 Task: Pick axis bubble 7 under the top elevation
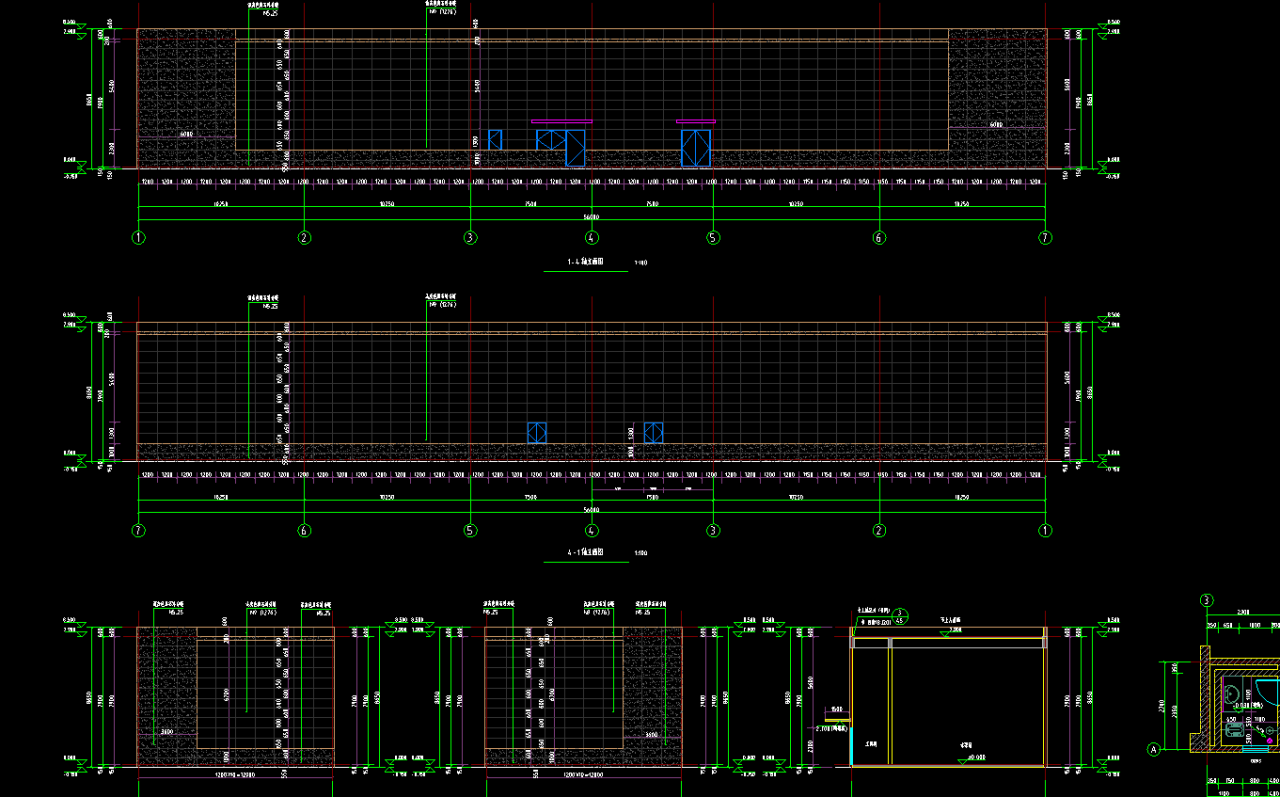click(x=1045, y=238)
